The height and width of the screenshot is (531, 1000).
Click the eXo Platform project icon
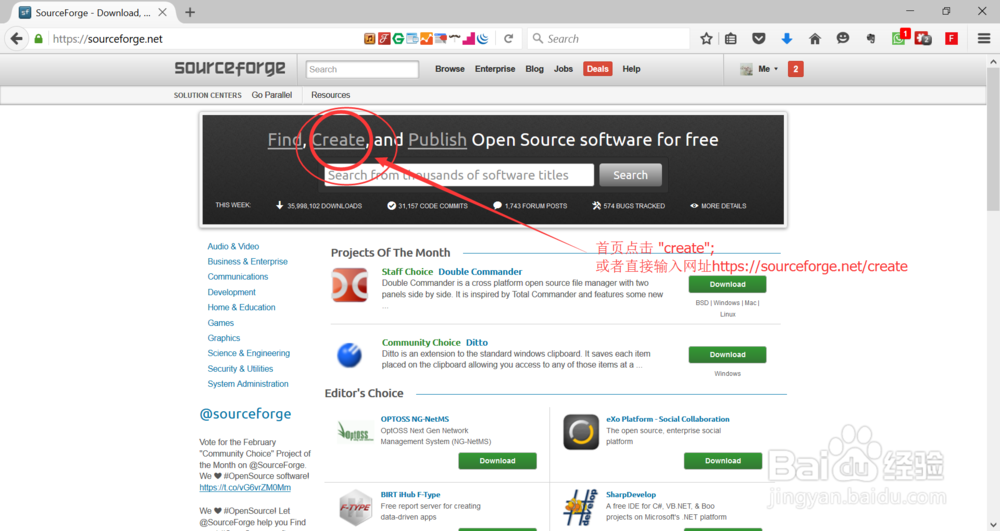coord(580,432)
